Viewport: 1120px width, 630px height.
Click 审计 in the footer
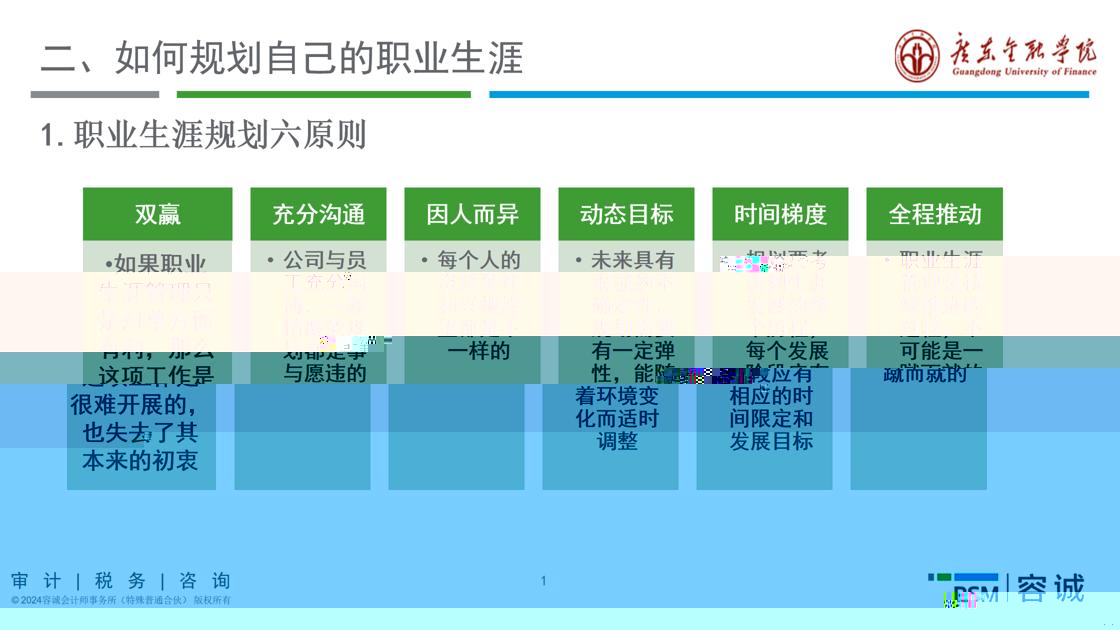(x=36, y=581)
